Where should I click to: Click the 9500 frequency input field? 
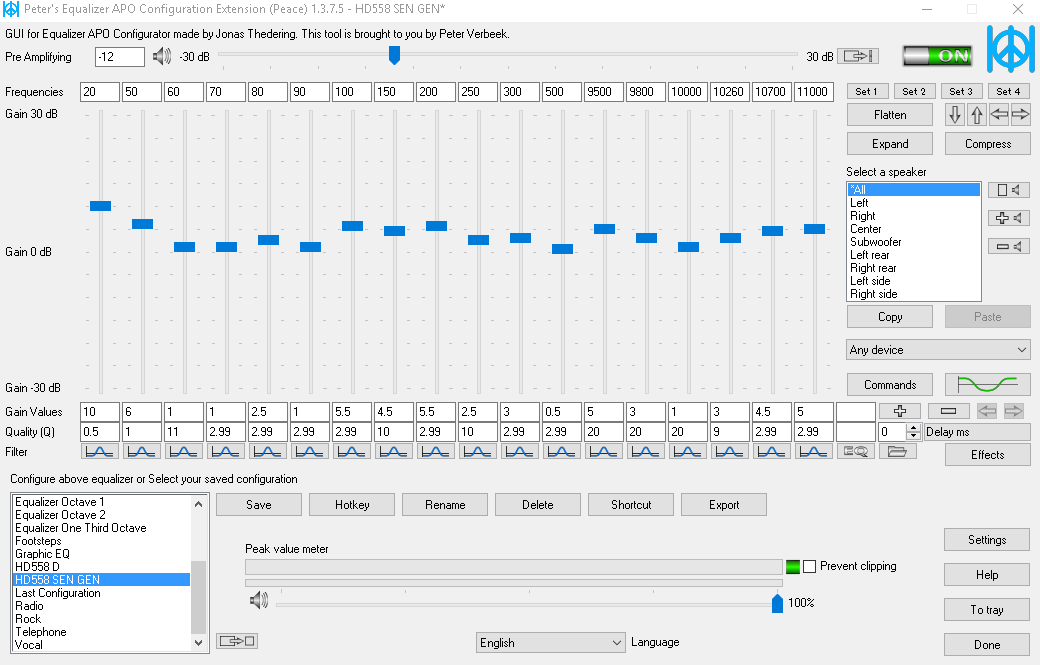pyautogui.click(x=604, y=91)
